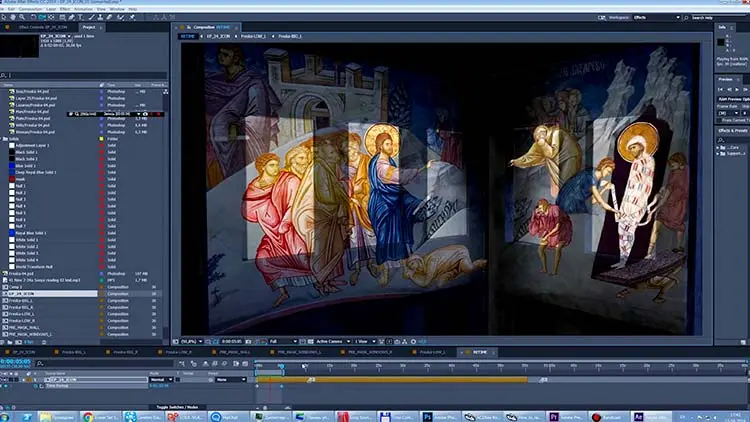Click the Composition Mini-Flowchart icon in timeline
The width and height of the screenshot is (750, 422).
[182, 364]
